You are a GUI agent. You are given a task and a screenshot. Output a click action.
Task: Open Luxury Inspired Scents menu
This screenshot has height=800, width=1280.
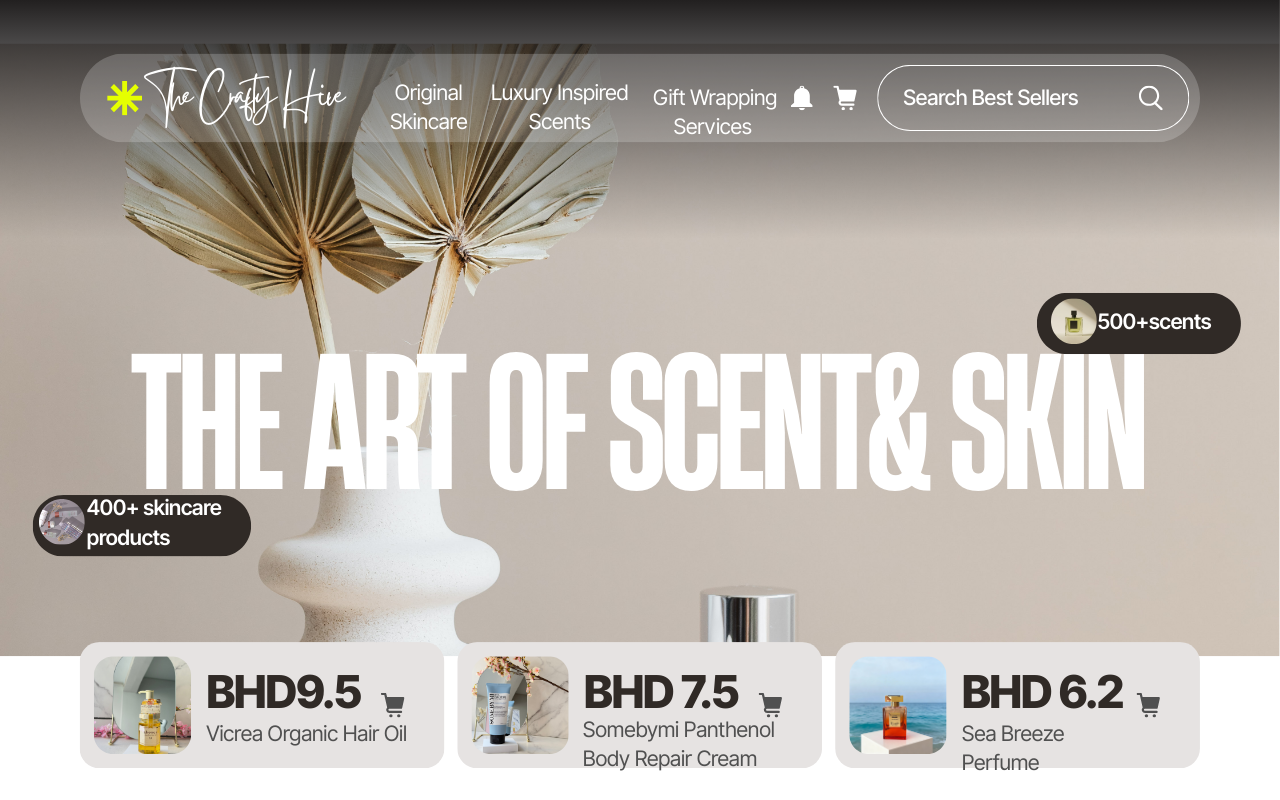point(559,107)
